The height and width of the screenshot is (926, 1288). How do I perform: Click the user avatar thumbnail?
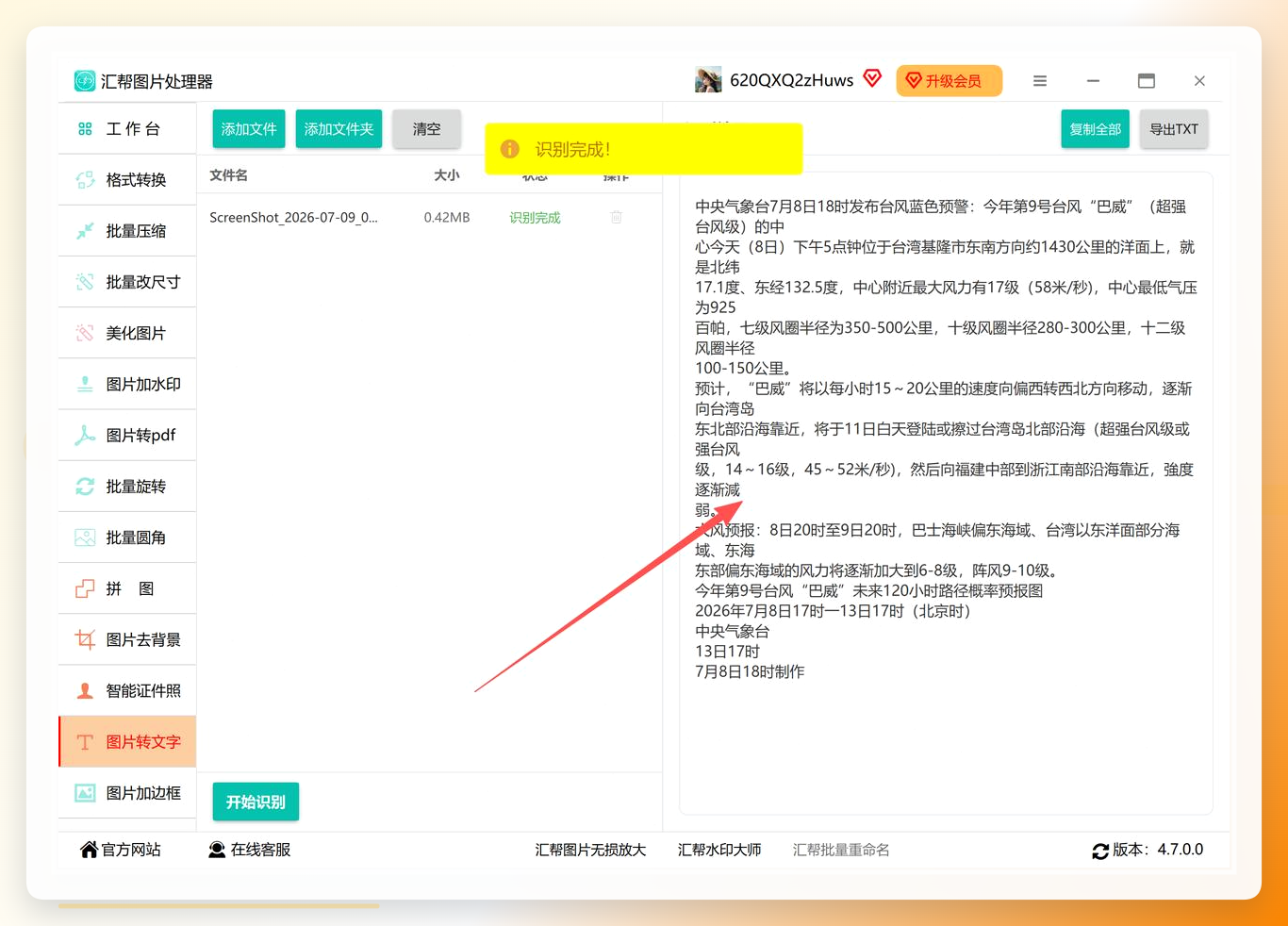708,80
